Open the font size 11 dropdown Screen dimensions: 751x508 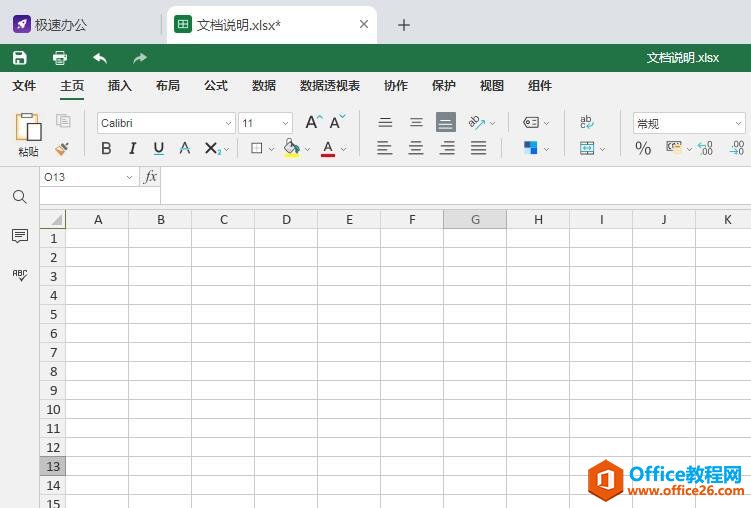[265, 123]
